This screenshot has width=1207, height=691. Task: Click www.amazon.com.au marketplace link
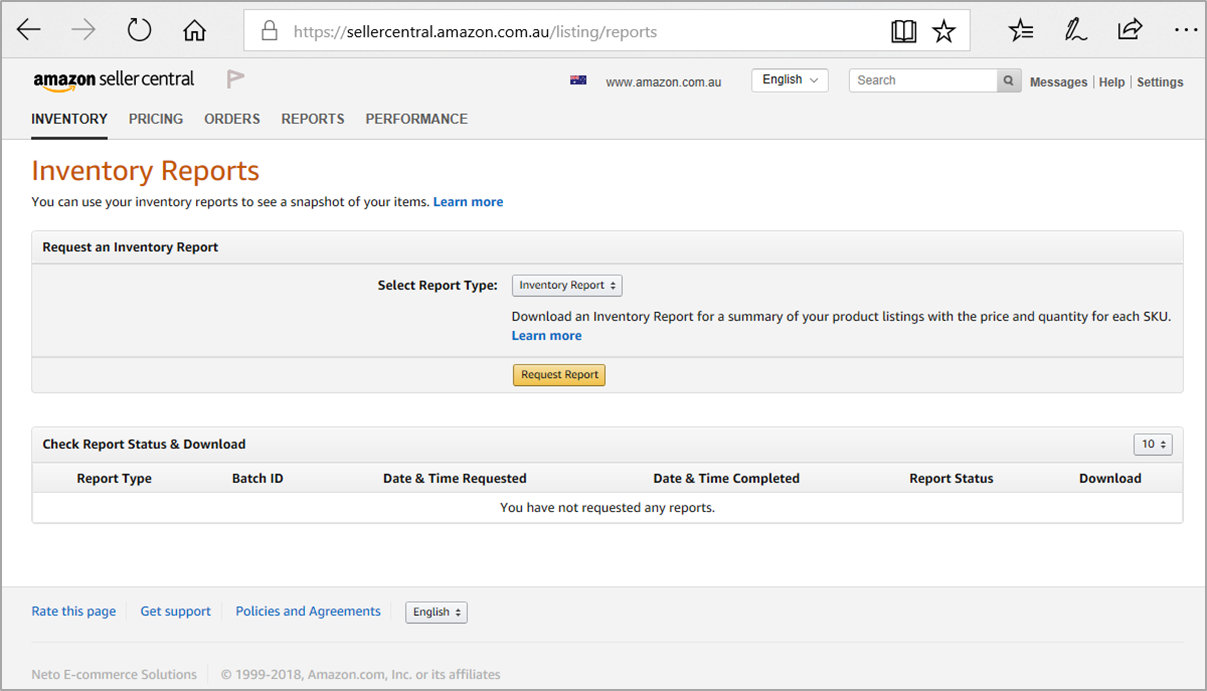pyautogui.click(x=664, y=82)
